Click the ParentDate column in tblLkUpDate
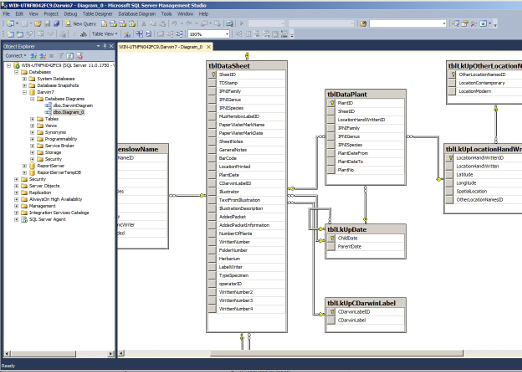This screenshot has width=522, height=372. point(365,247)
